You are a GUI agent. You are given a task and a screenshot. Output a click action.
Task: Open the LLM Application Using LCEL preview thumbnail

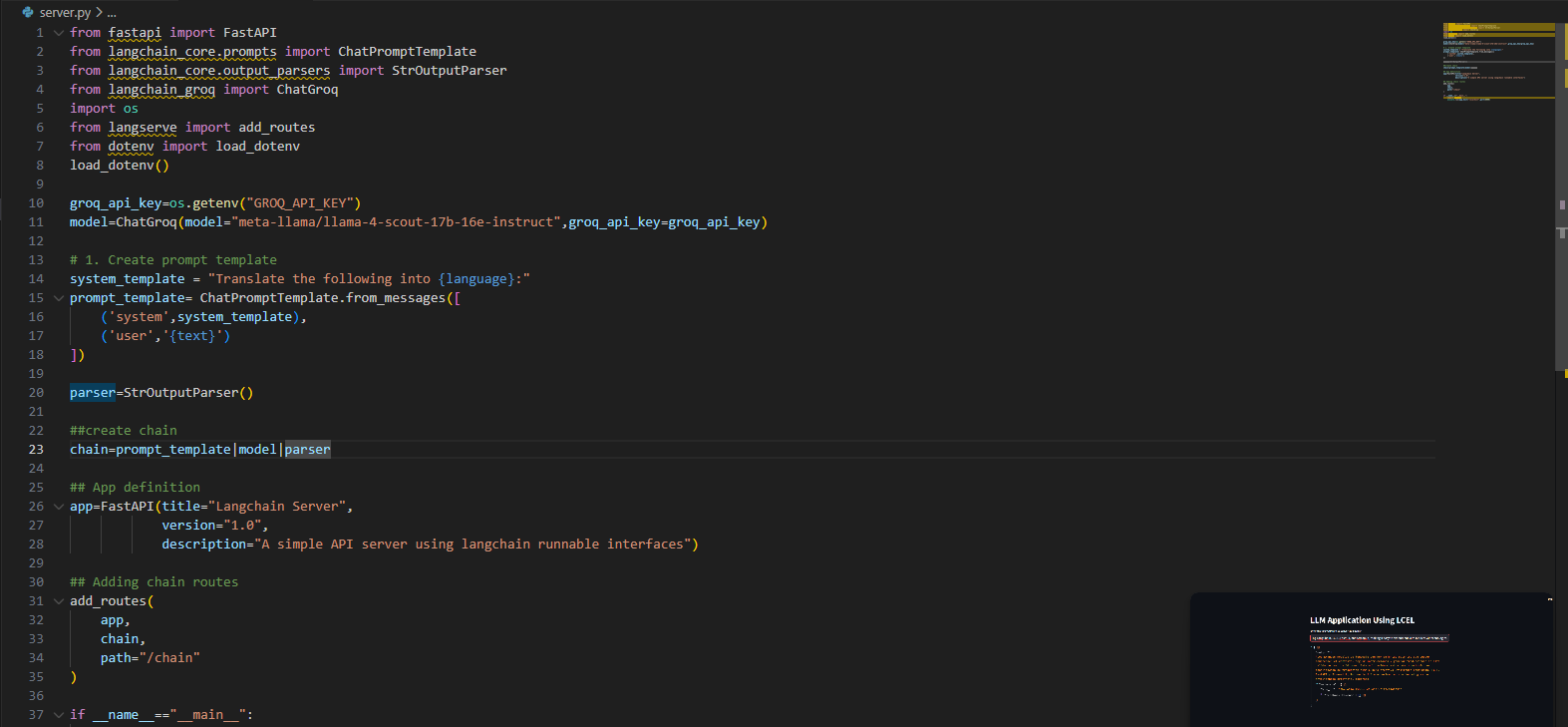click(1372, 660)
